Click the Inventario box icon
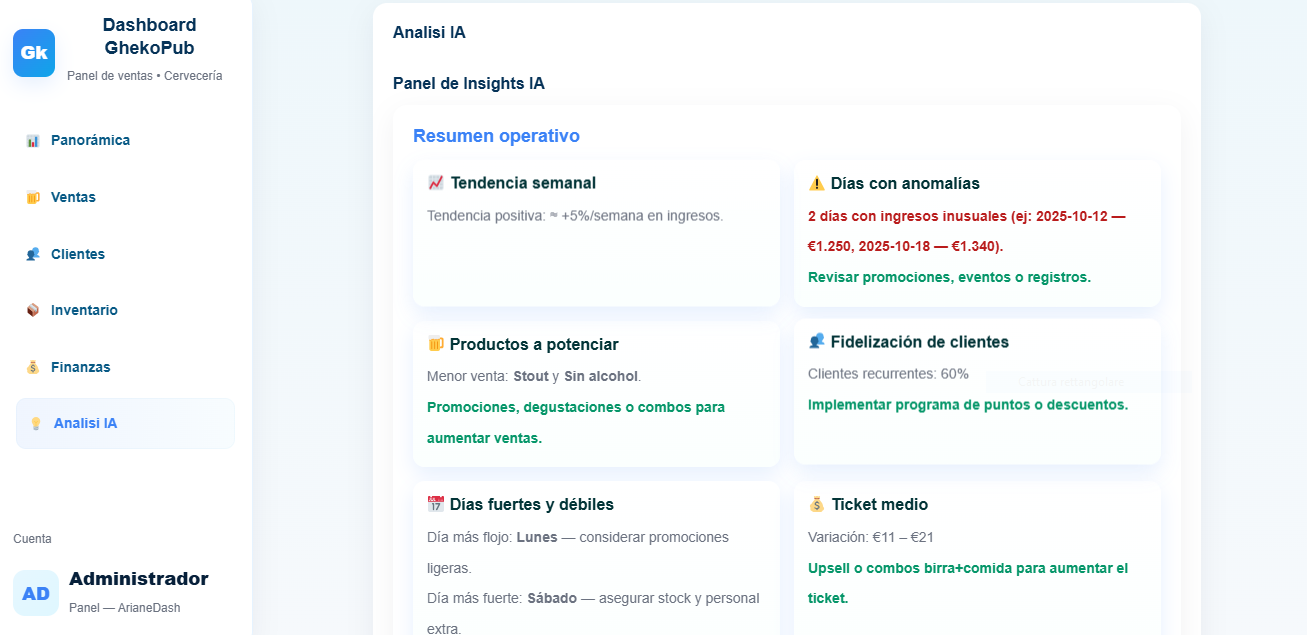The image size is (1307, 635). pos(33,311)
